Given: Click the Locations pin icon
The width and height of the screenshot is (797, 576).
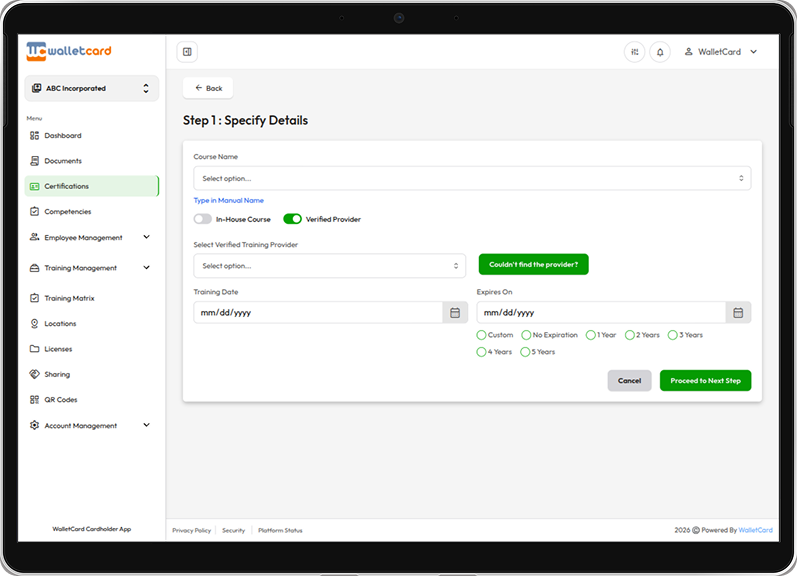Looking at the screenshot, I should click(34, 323).
